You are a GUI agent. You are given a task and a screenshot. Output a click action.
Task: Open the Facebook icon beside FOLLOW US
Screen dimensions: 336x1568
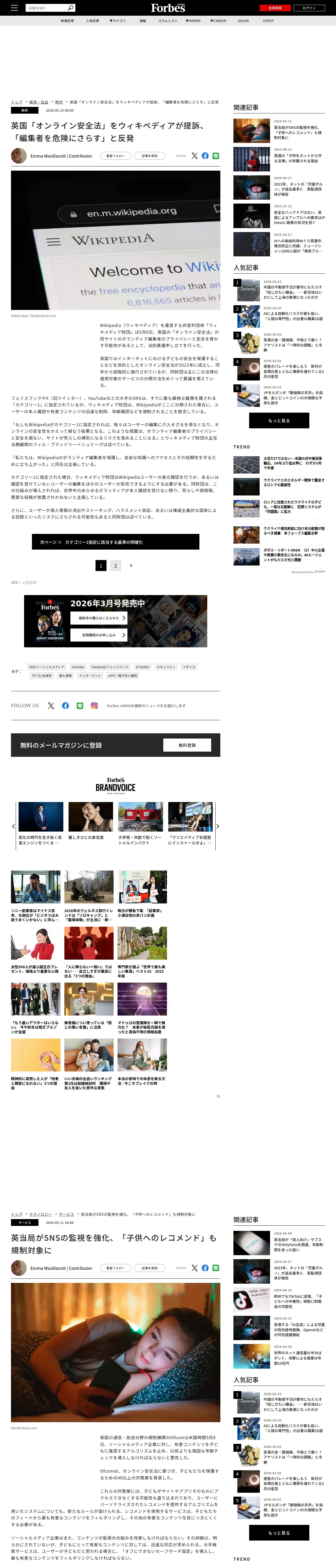click(65, 706)
